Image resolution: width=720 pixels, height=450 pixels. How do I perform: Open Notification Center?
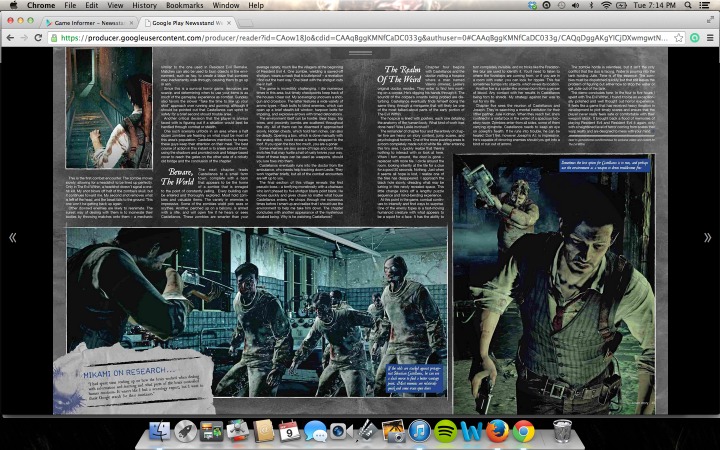703,5
